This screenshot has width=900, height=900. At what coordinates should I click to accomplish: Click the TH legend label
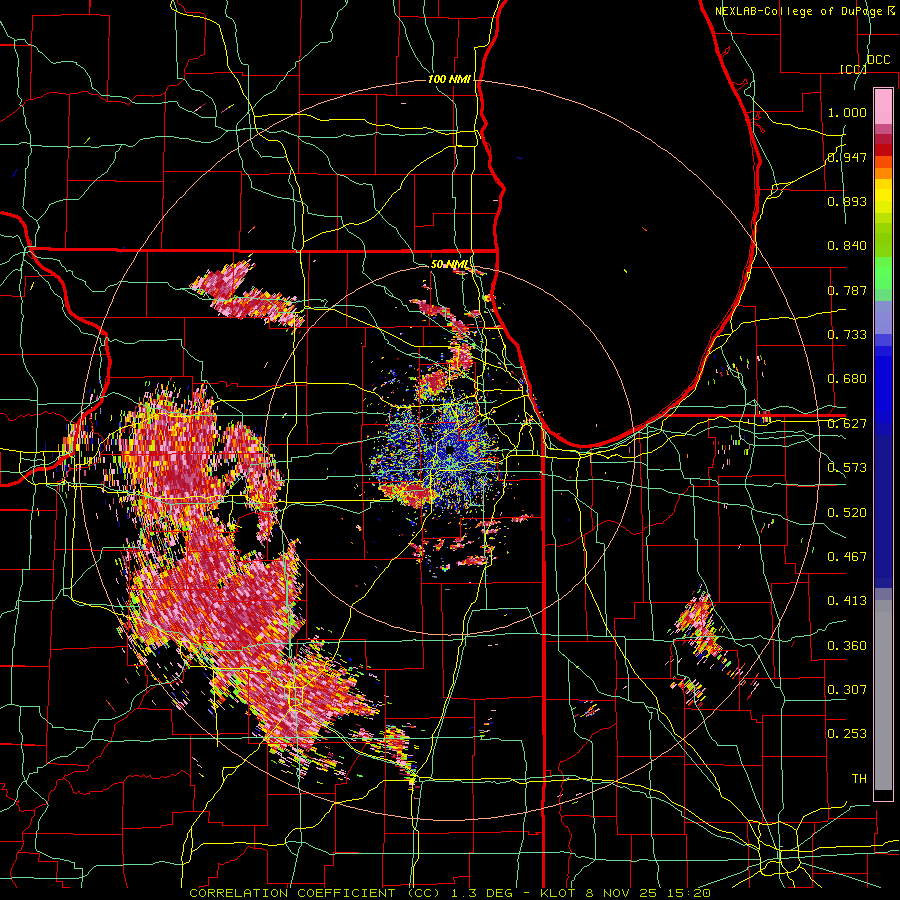(859, 779)
